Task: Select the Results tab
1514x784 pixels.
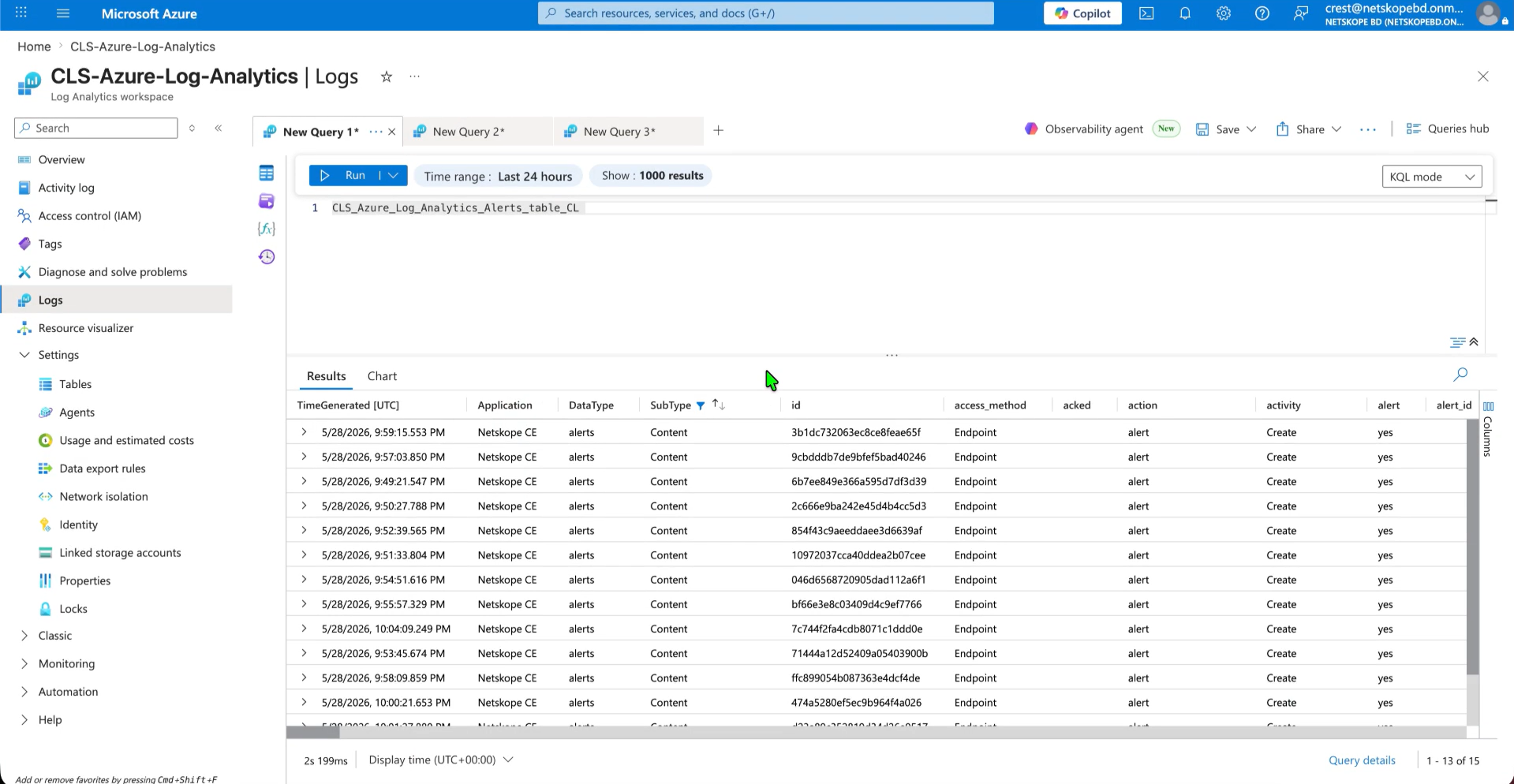Action: [x=327, y=376]
